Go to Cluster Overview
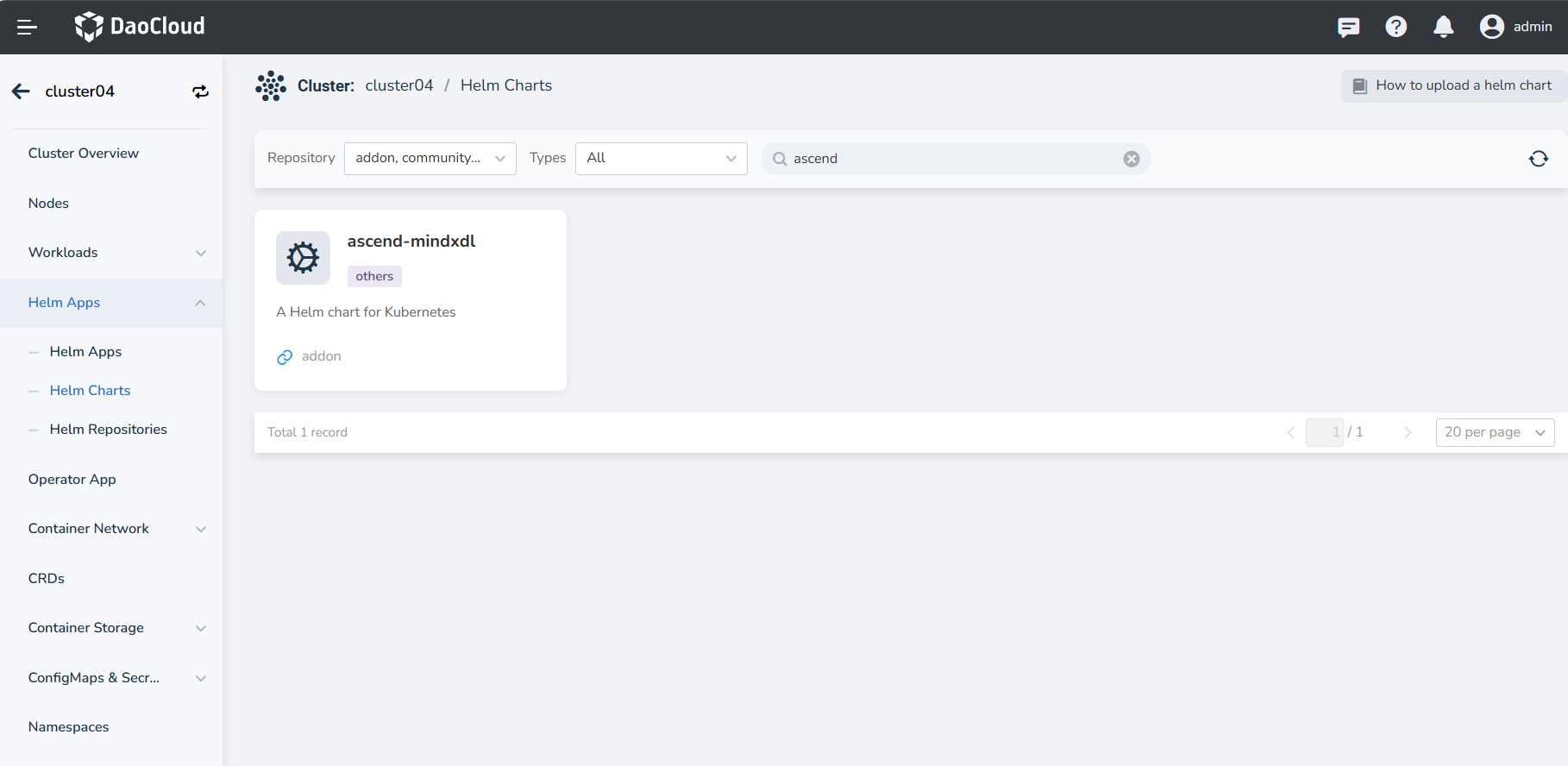This screenshot has width=1568, height=766. point(83,154)
